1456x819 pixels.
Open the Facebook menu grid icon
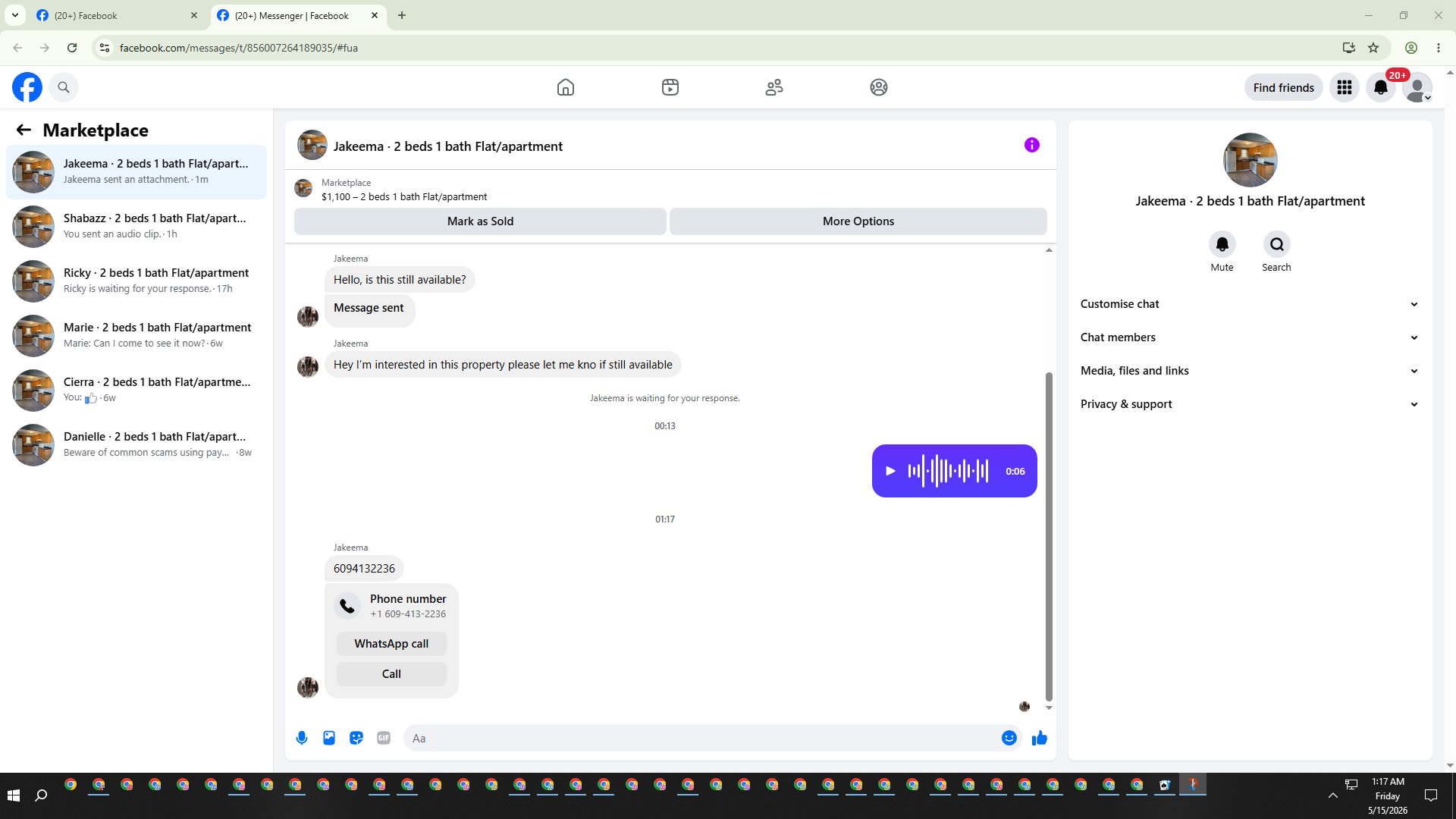[1345, 87]
